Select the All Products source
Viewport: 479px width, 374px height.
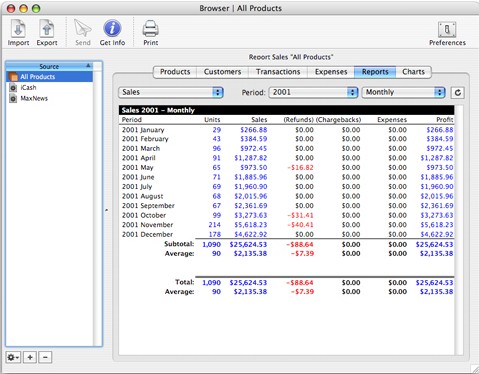point(49,77)
